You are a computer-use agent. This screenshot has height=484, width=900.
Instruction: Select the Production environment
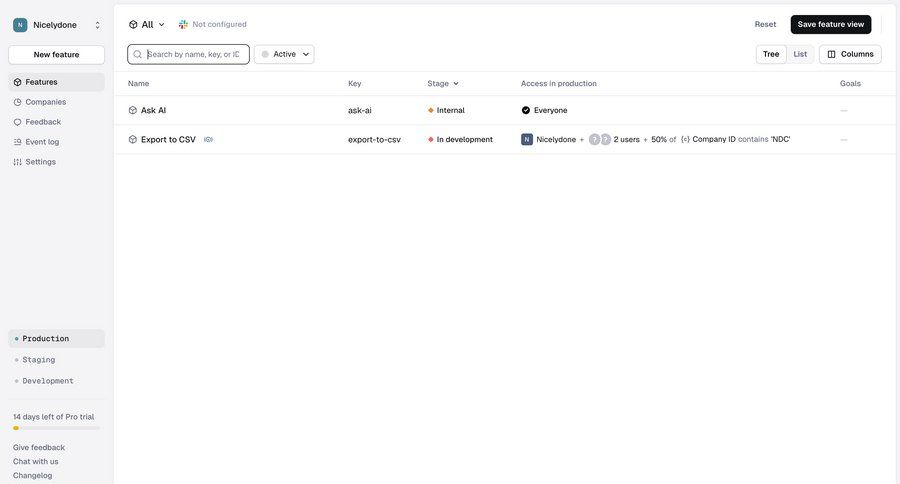56,339
